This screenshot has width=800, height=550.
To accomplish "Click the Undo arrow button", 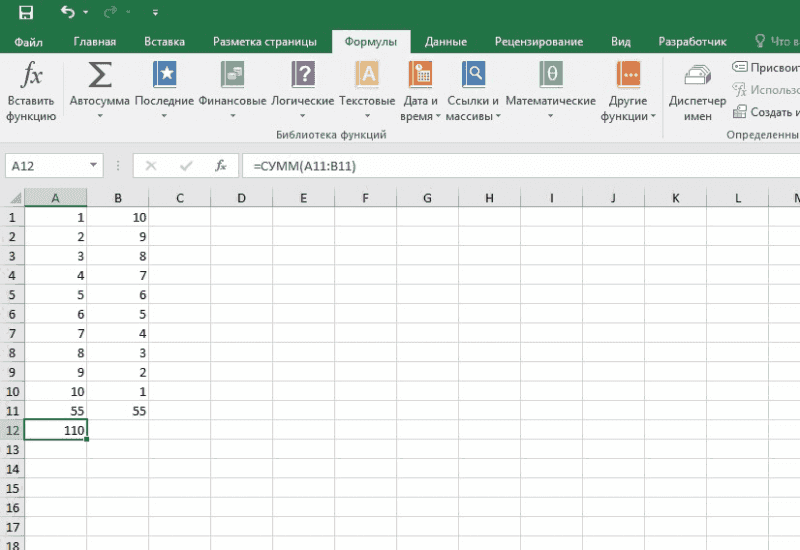I will coord(67,13).
